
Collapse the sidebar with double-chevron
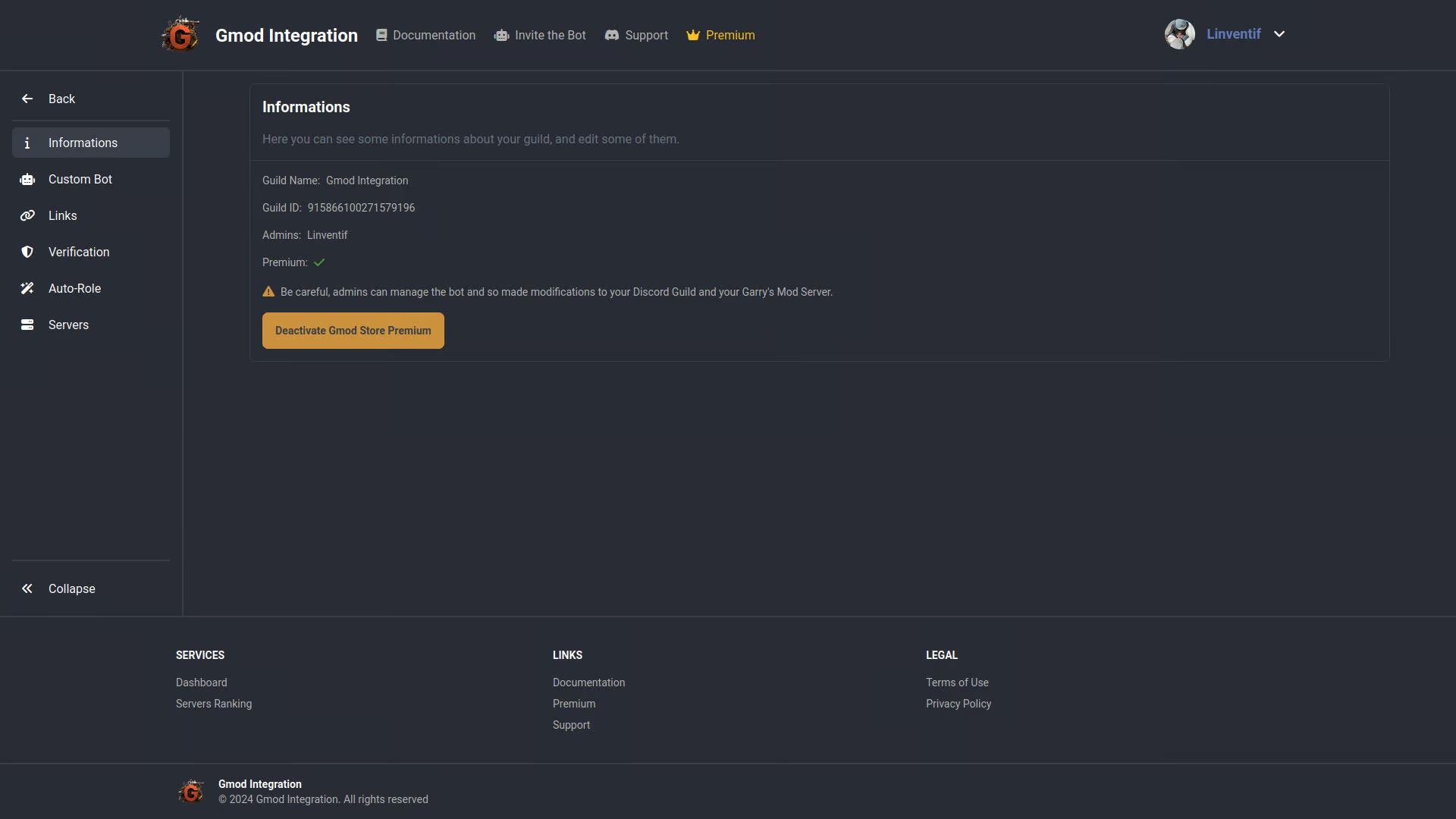coord(27,588)
